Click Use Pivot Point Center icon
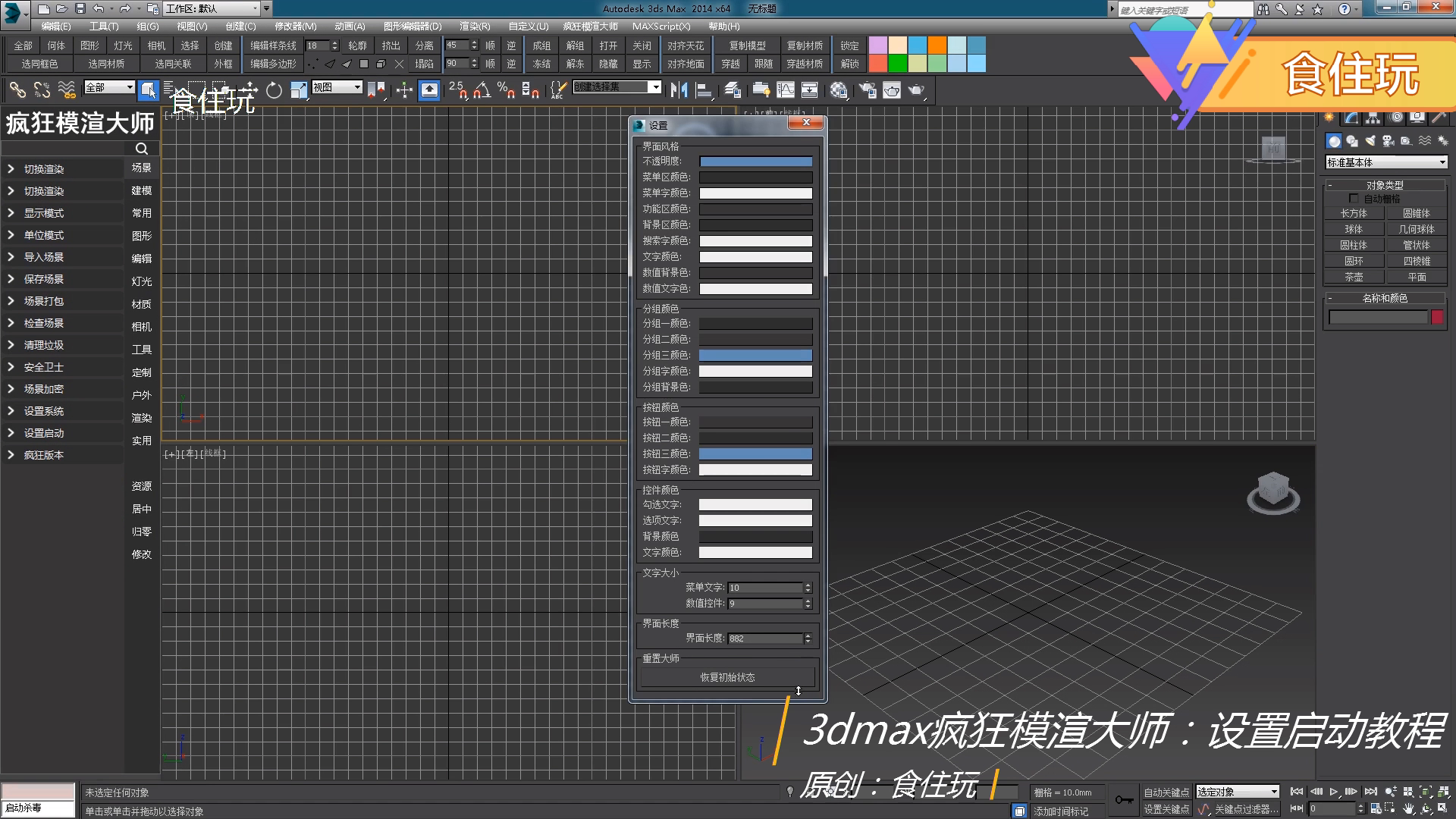The width and height of the screenshot is (1456, 819). (376, 90)
